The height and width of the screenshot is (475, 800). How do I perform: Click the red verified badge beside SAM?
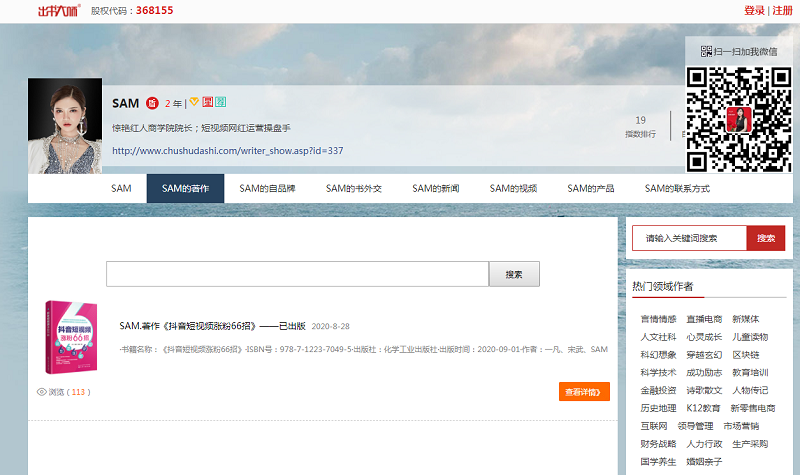152,103
